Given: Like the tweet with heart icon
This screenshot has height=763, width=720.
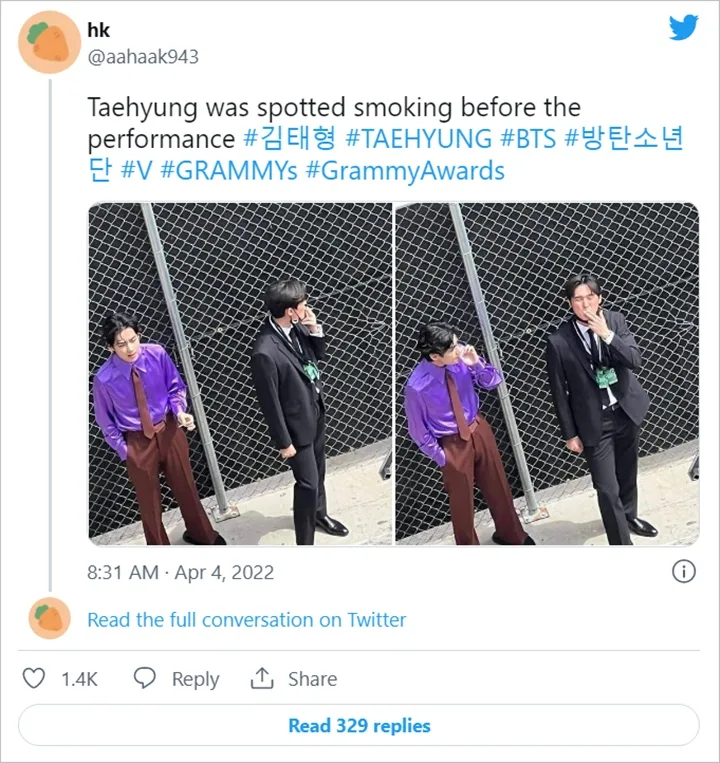Looking at the screenshot, I should pyautogui.click(x=34, y=678).
